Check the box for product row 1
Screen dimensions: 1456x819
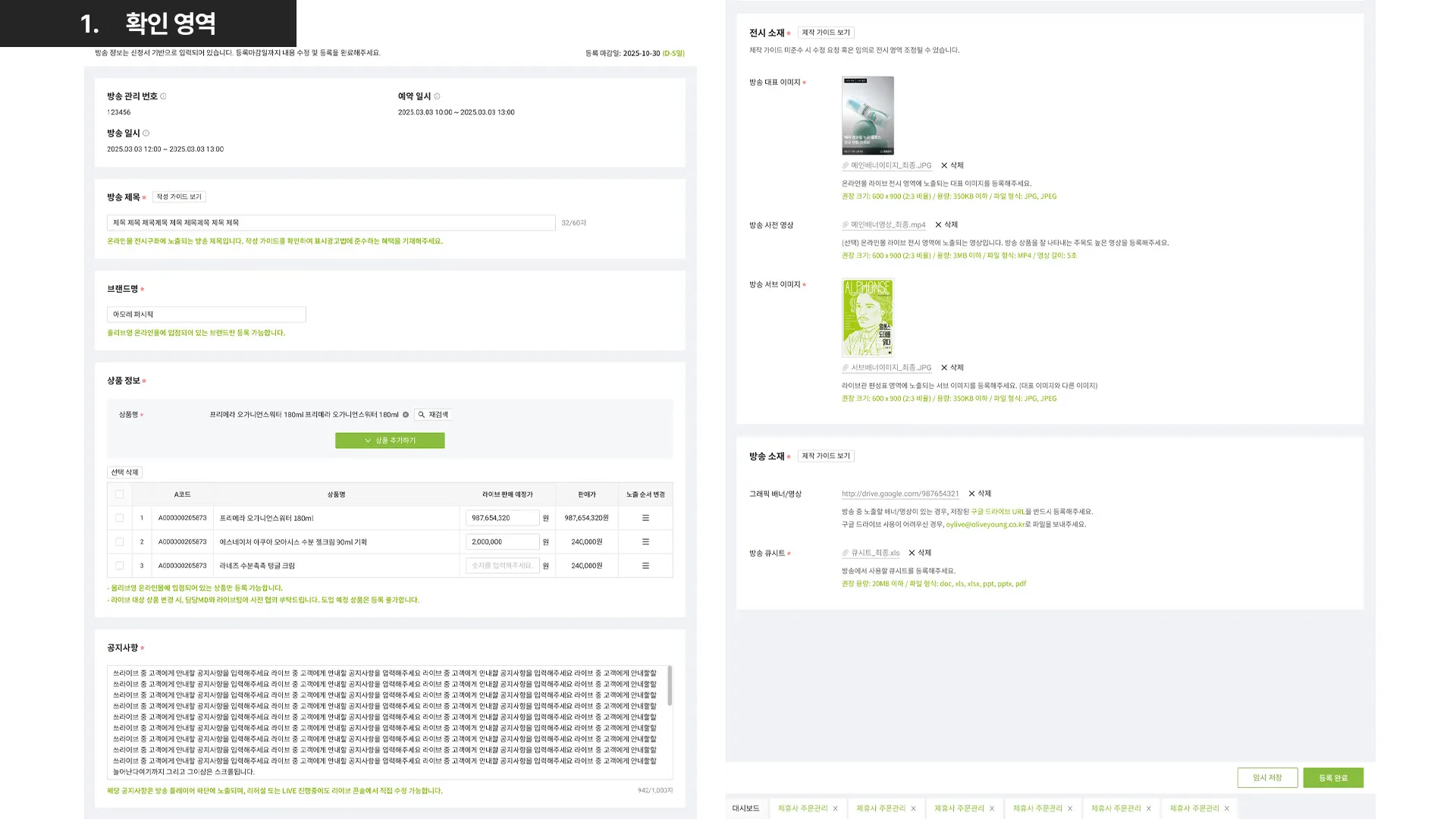point(119,518)
